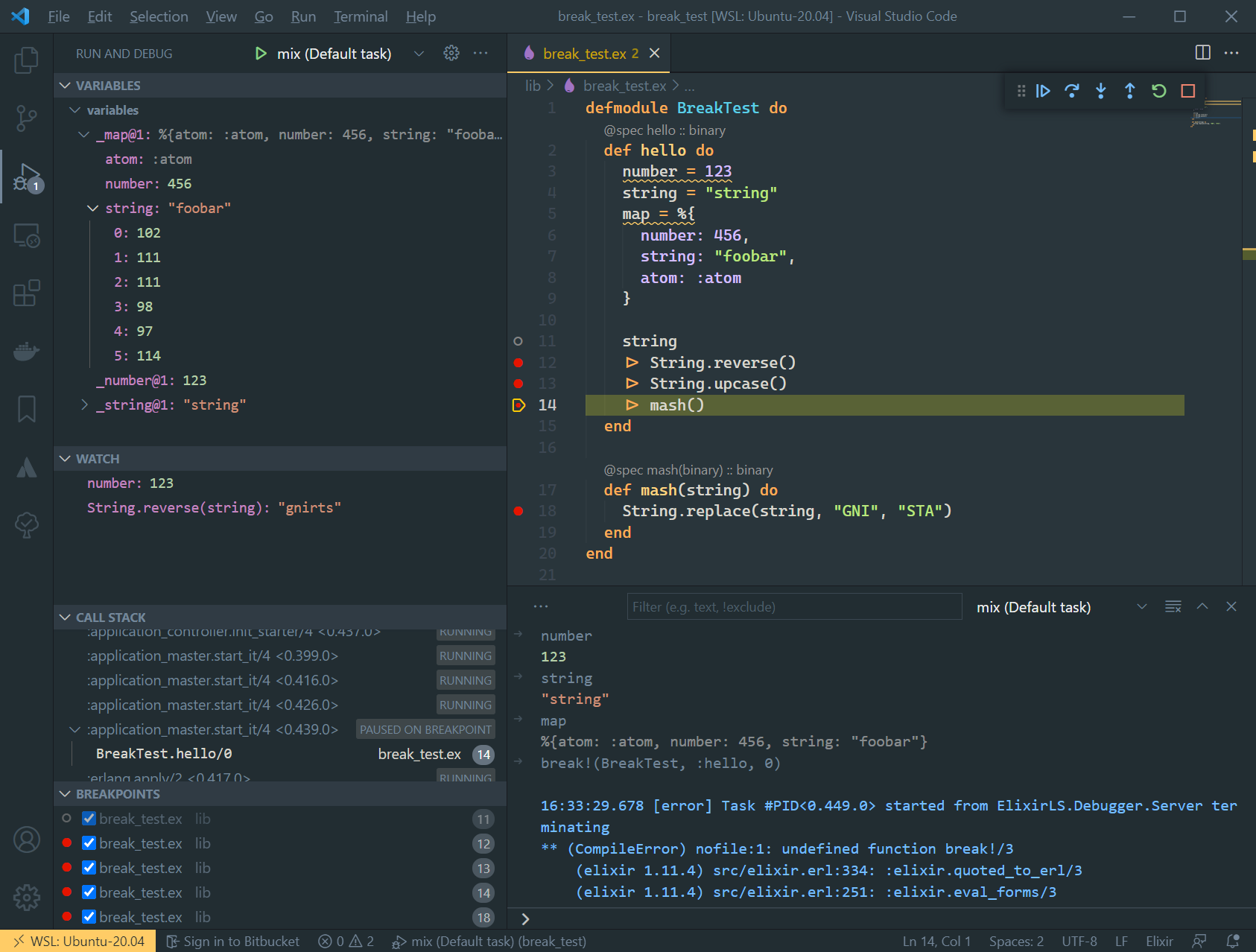Remove the breakpoint dot at line 13 gutter
The height and width of the screenshot is (952, 1256).
point(518,384)
